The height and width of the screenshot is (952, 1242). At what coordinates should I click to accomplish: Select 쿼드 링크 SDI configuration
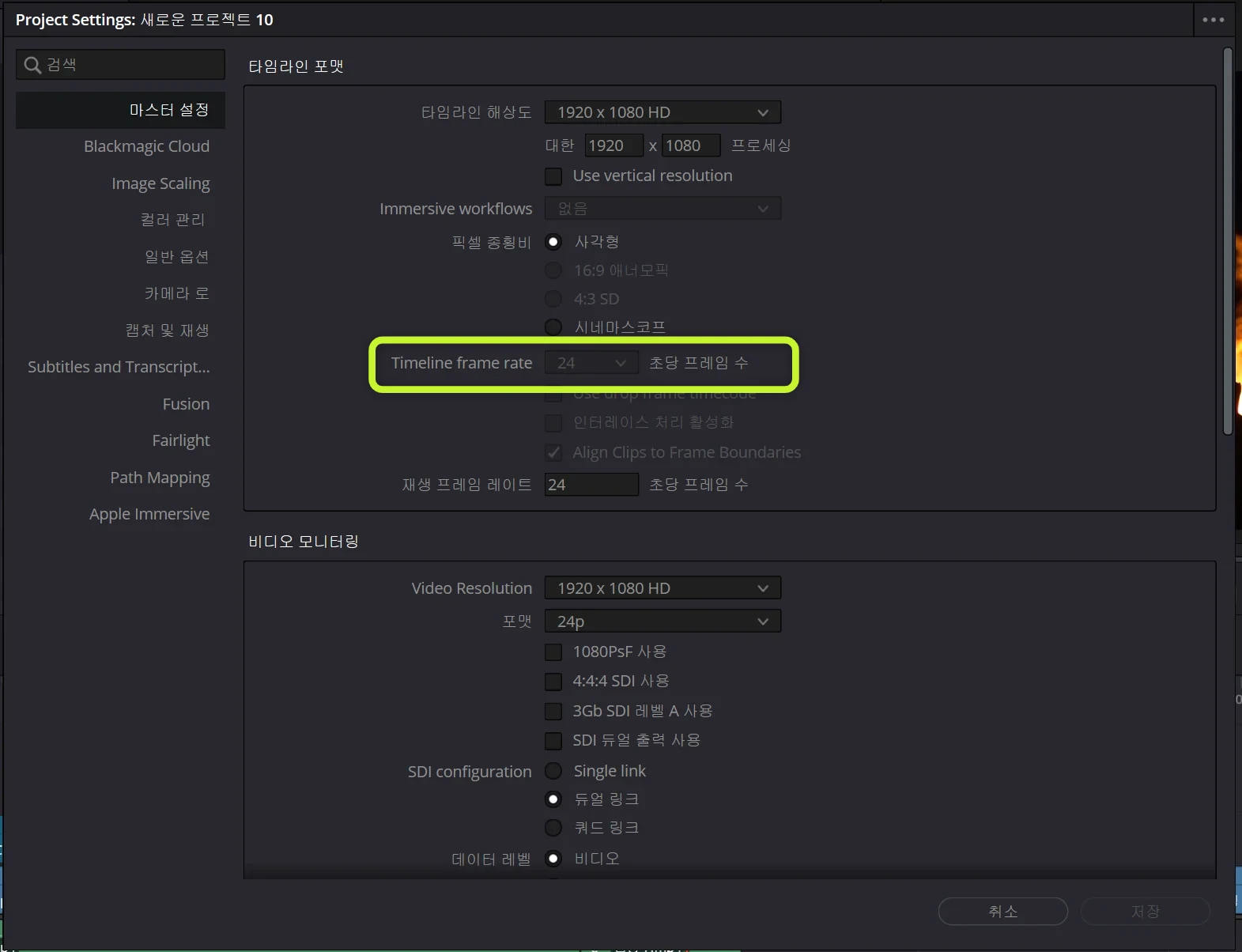[x=553, y=828]
